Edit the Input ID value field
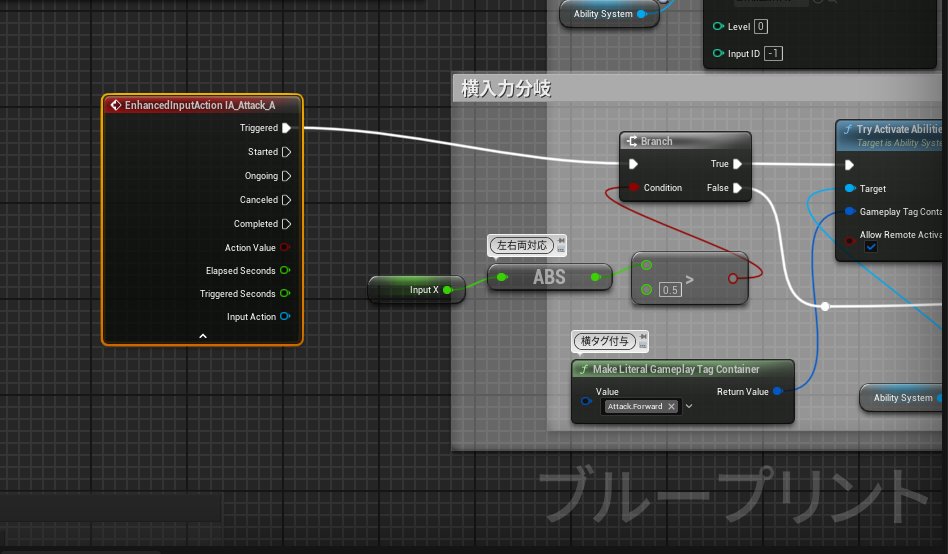The width and height of the screenshot is (948, 554). click(773, 54)
